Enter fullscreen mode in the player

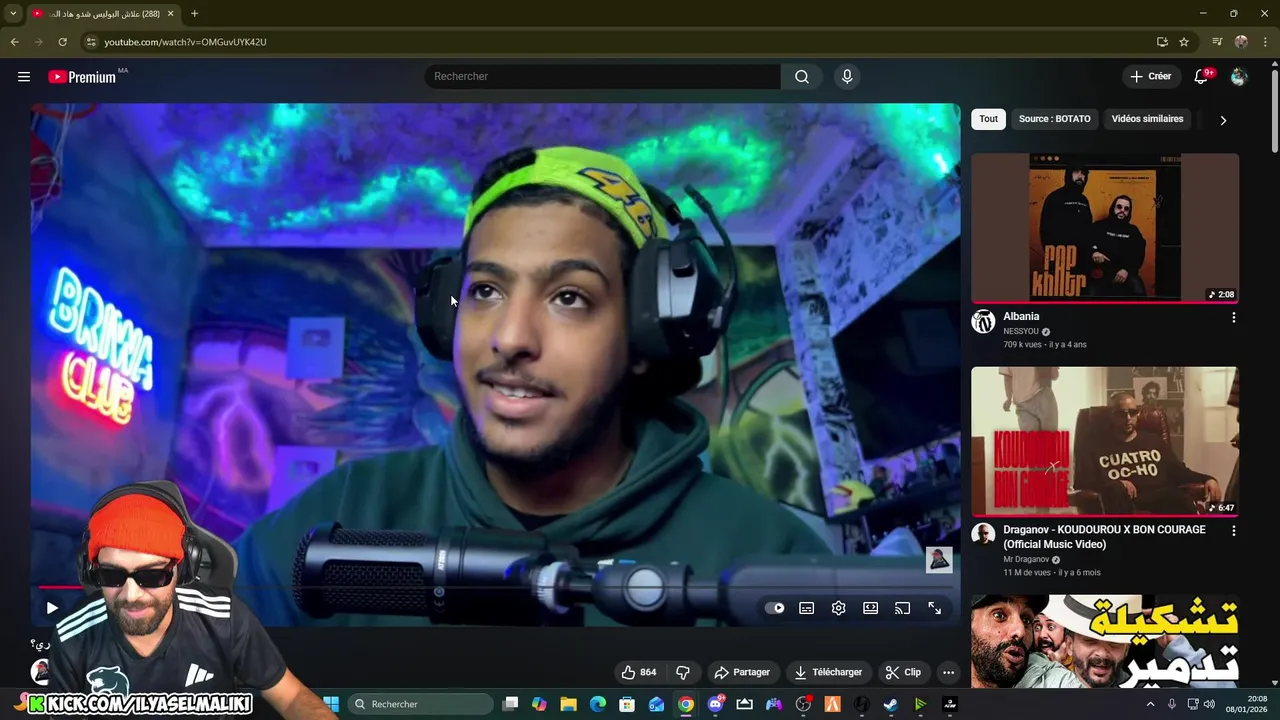(935, 608)
